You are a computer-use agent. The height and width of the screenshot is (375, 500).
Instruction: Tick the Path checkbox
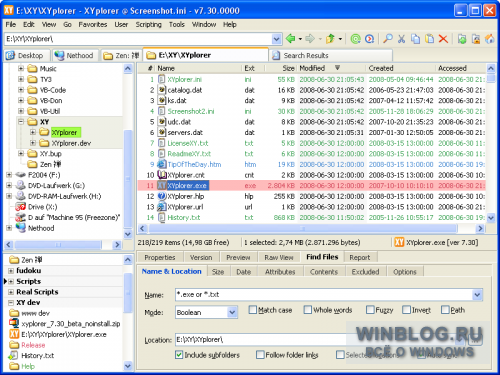coord(445,310)
